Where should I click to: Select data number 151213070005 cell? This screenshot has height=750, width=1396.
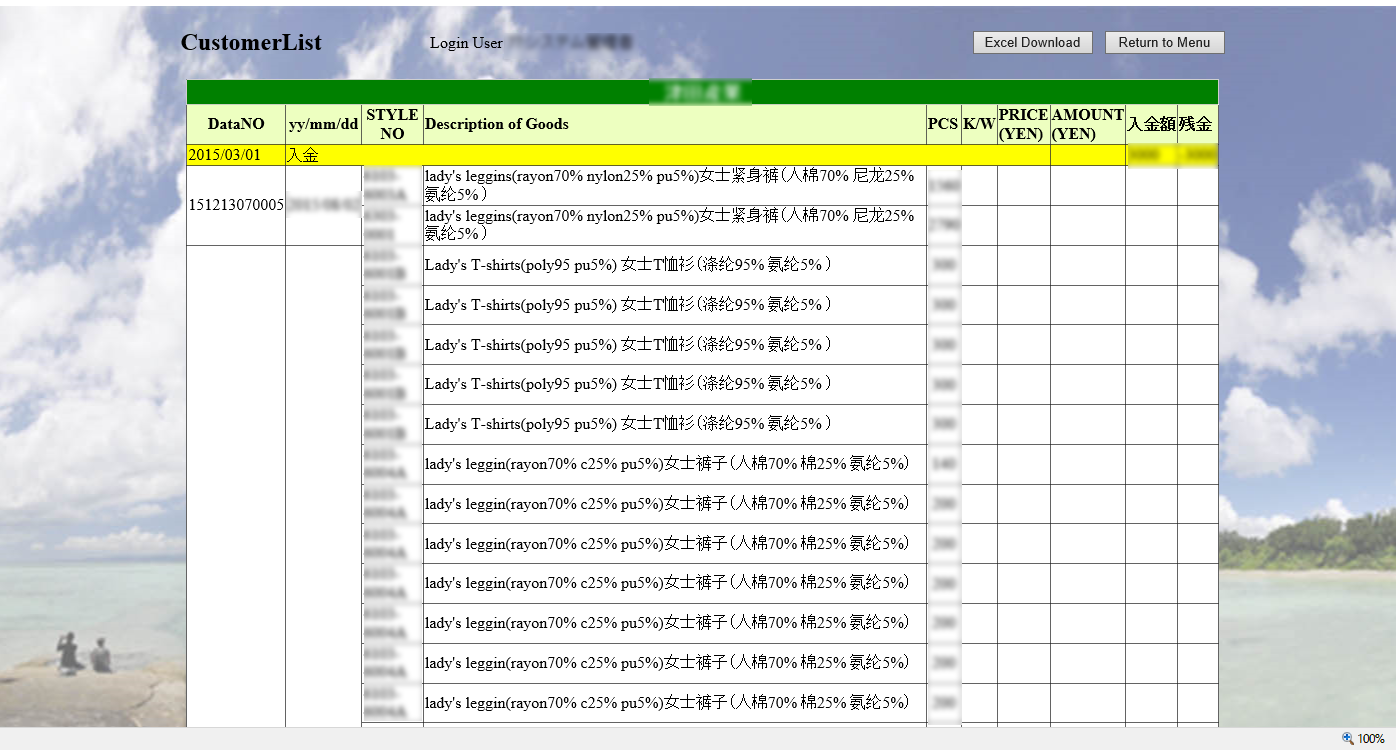coord(236,205)
